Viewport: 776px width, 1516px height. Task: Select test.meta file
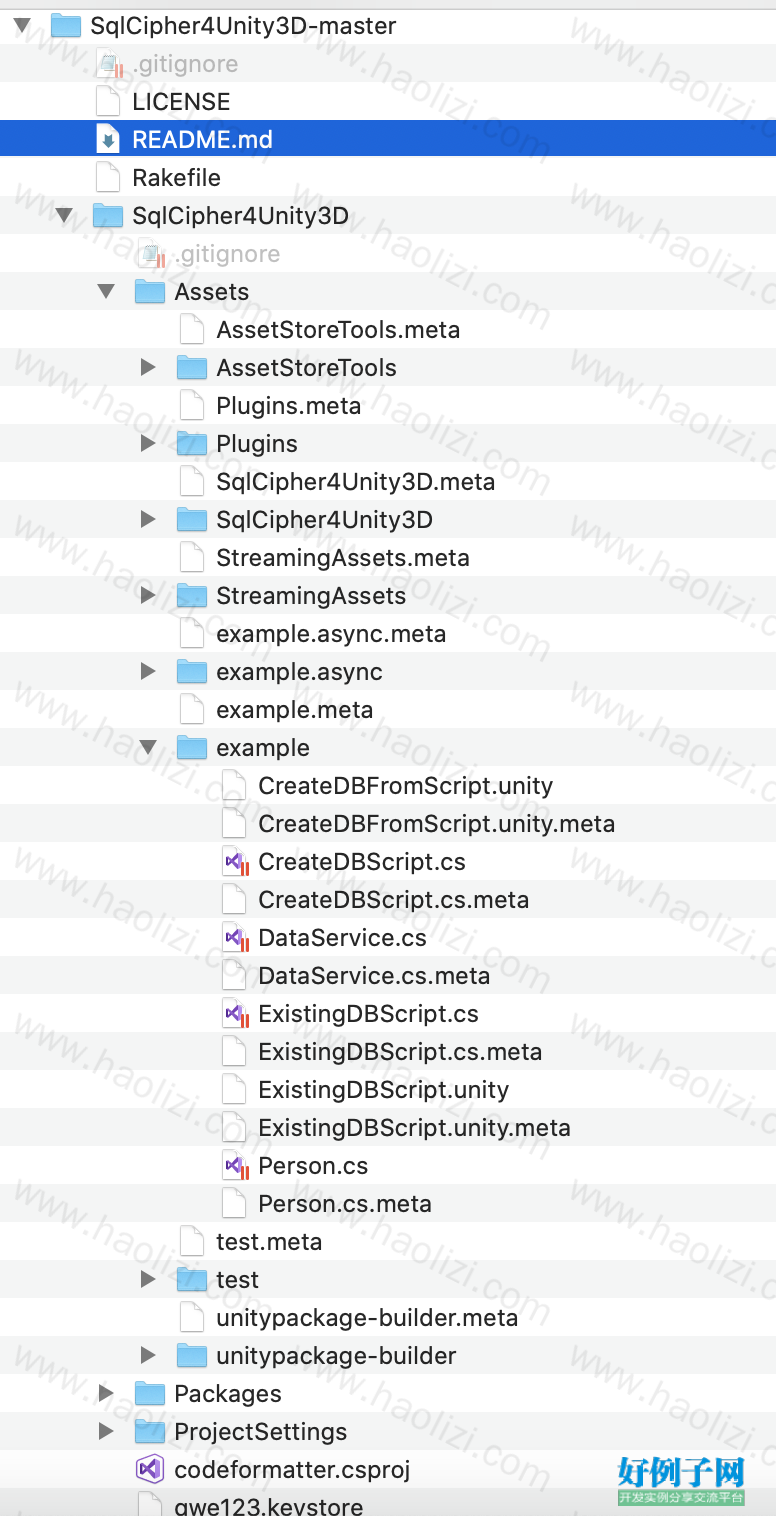pyautogui.click(x=269, y=1242)
